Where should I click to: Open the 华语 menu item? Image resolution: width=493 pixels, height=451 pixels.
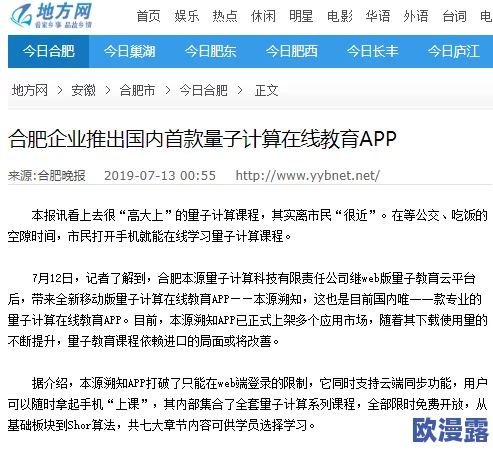click(378, 16)
